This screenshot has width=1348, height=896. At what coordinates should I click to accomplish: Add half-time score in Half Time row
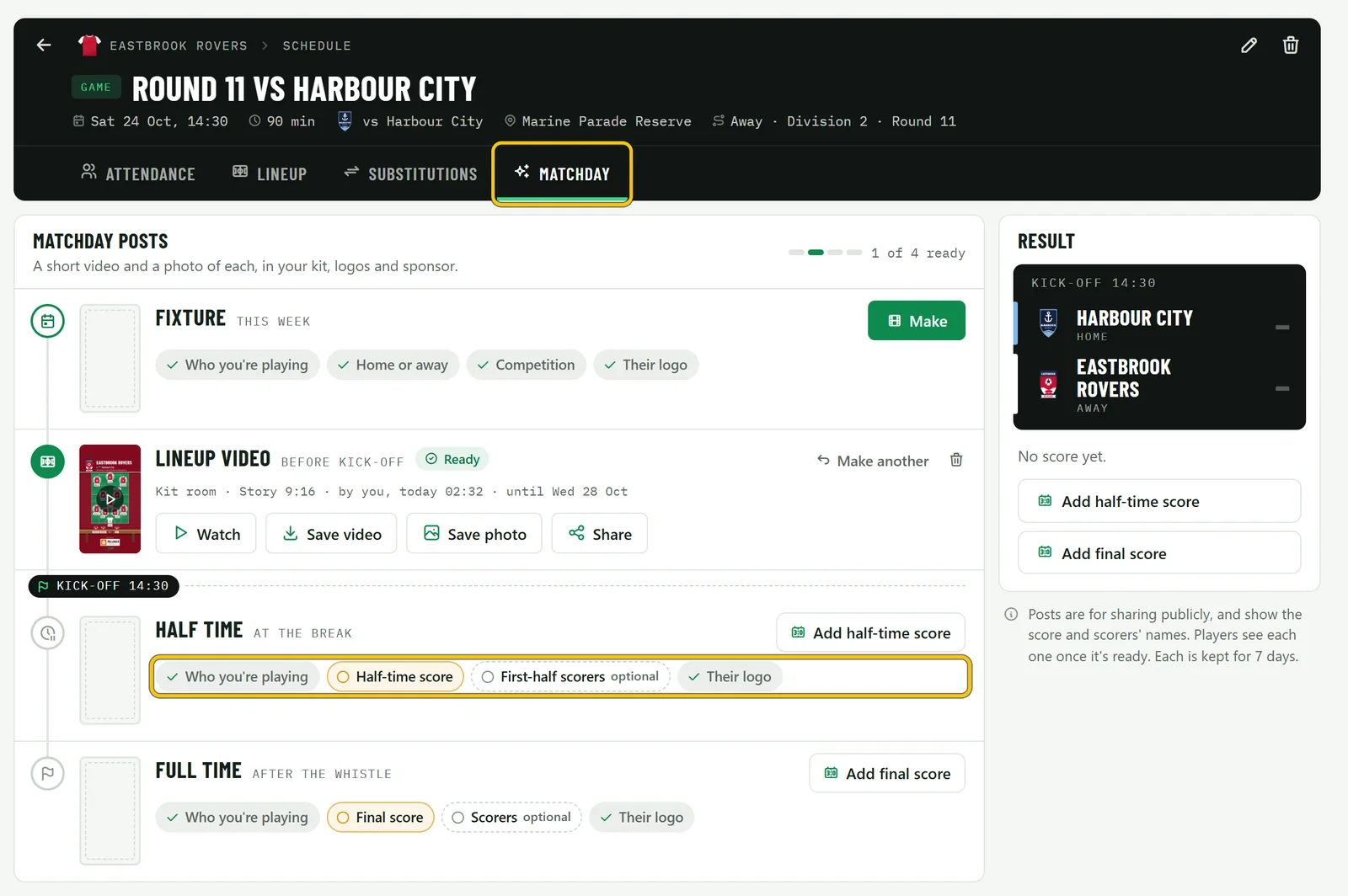coord(870,633)
